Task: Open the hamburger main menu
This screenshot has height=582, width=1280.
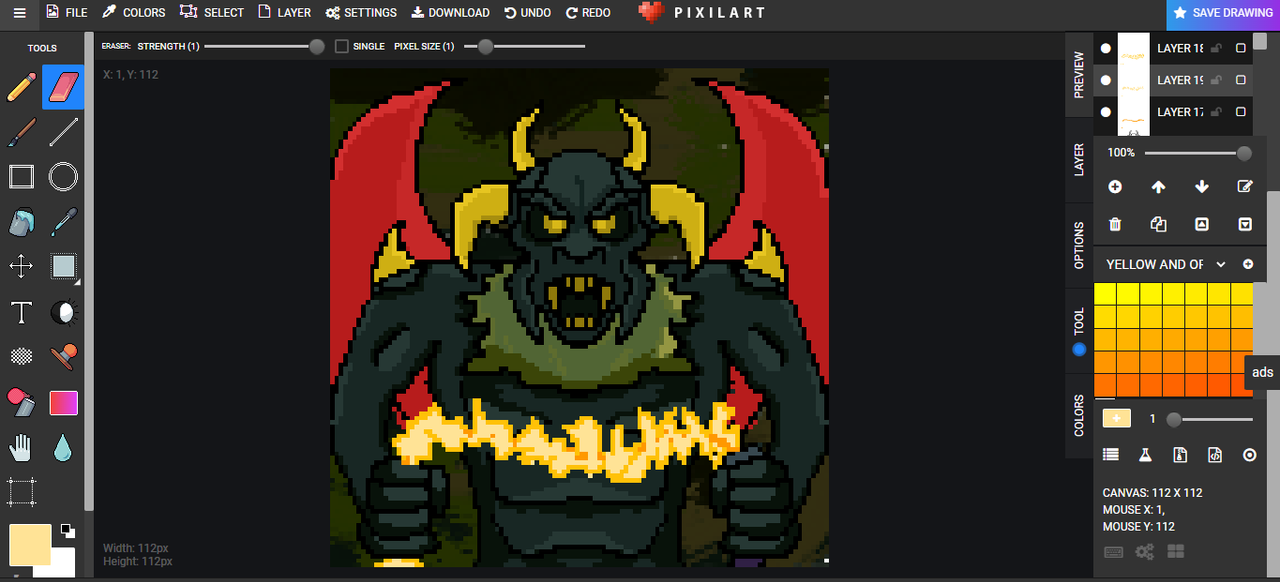Action: [x=19, y=13]
